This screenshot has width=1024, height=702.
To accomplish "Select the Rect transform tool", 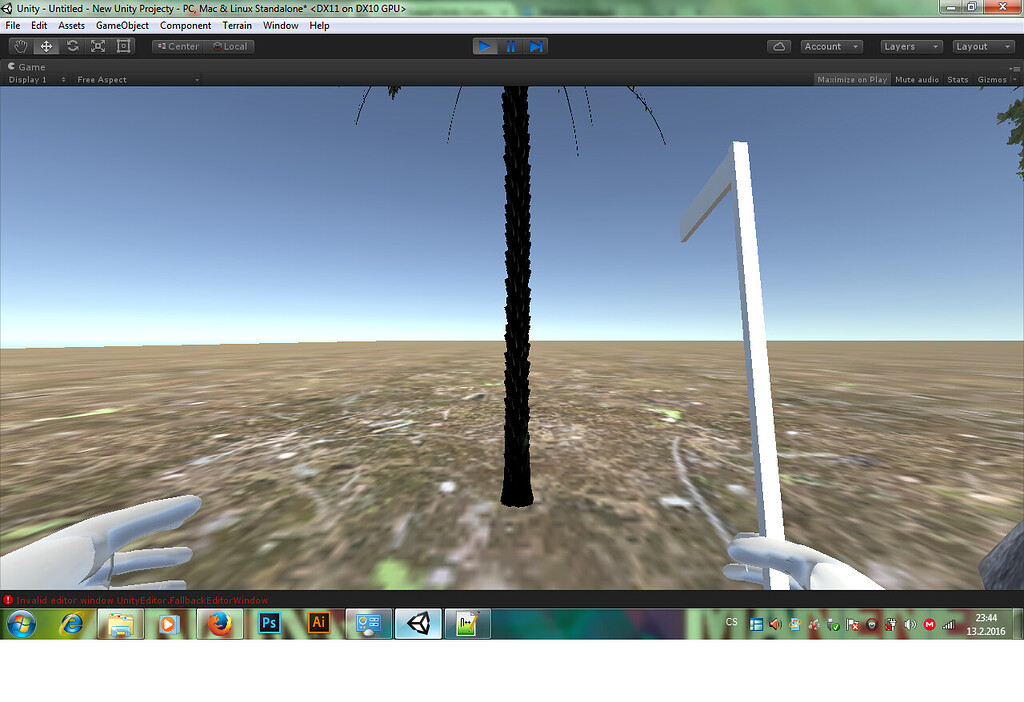I will [x=123, y=46].
